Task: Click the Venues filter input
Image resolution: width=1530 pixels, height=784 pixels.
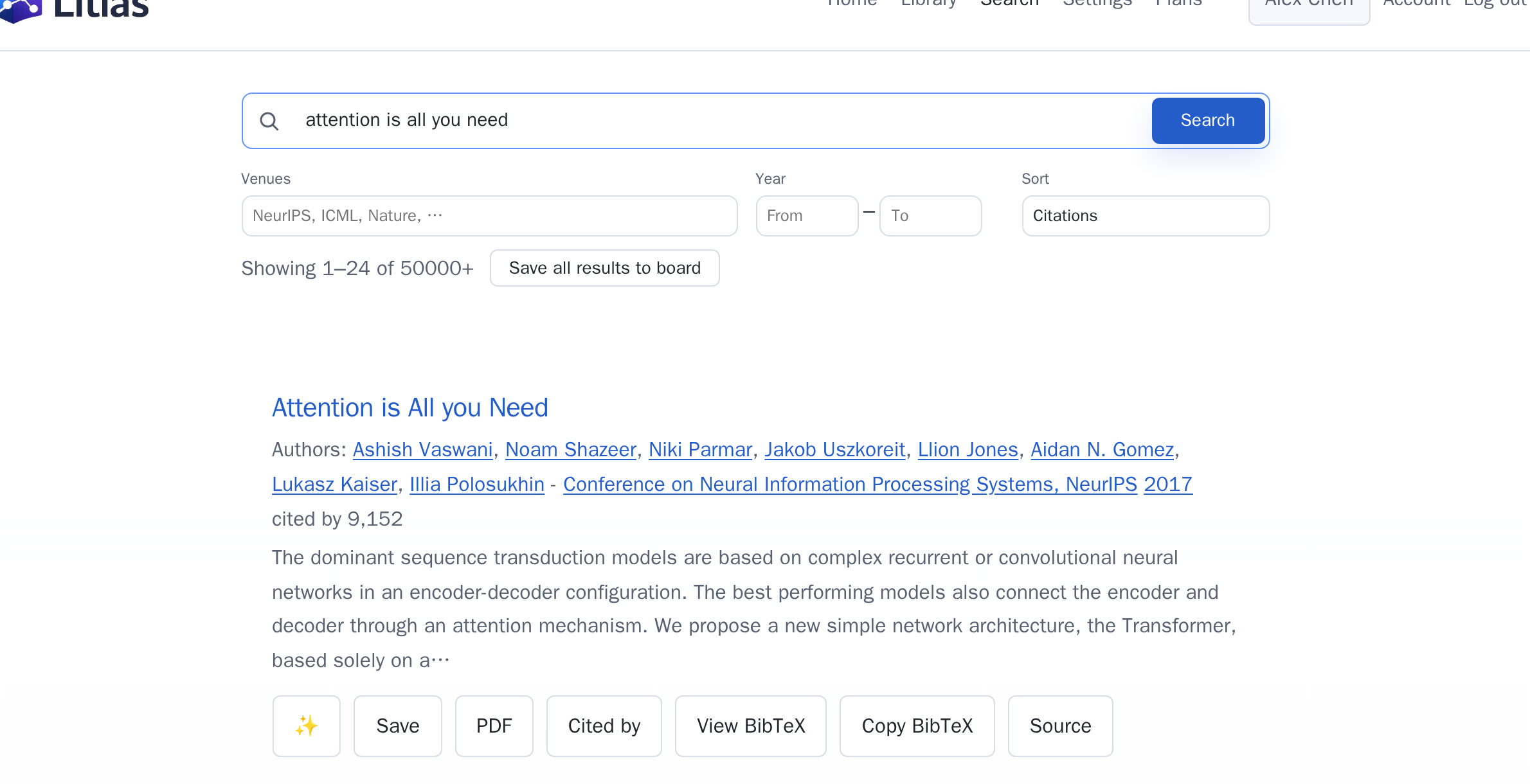Action: click(x=489, y=215)
